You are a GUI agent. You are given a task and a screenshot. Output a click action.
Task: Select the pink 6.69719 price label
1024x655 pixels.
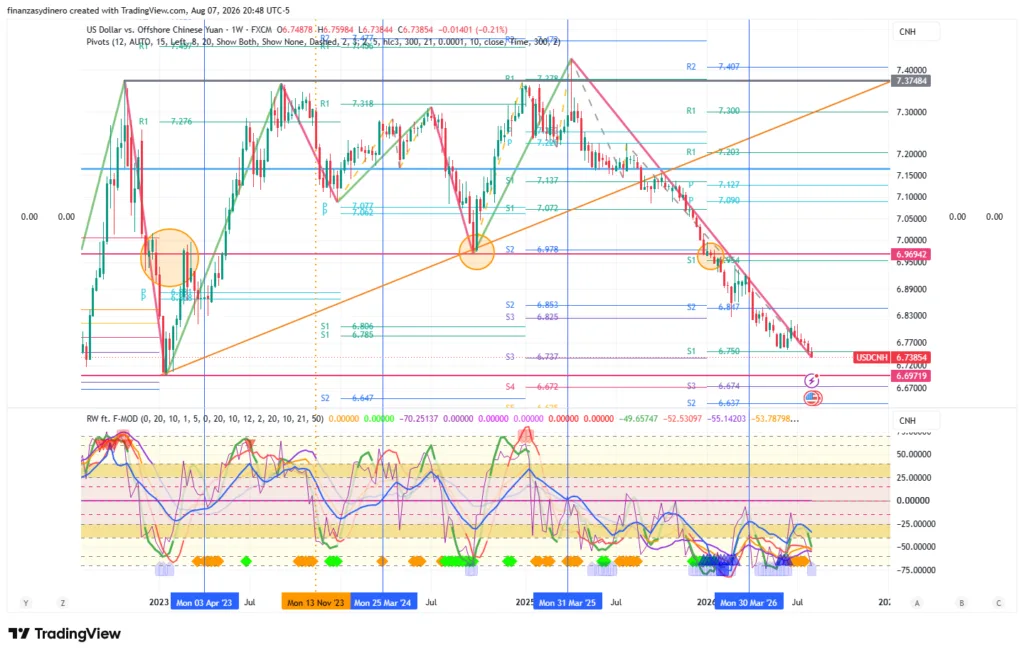pos(911,376)
